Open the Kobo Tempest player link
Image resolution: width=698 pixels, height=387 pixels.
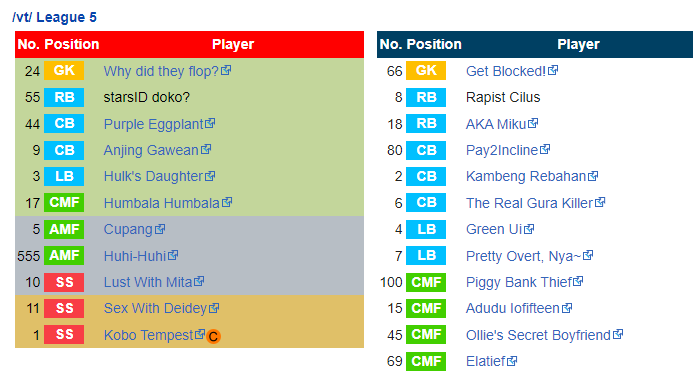pos(148,335)
